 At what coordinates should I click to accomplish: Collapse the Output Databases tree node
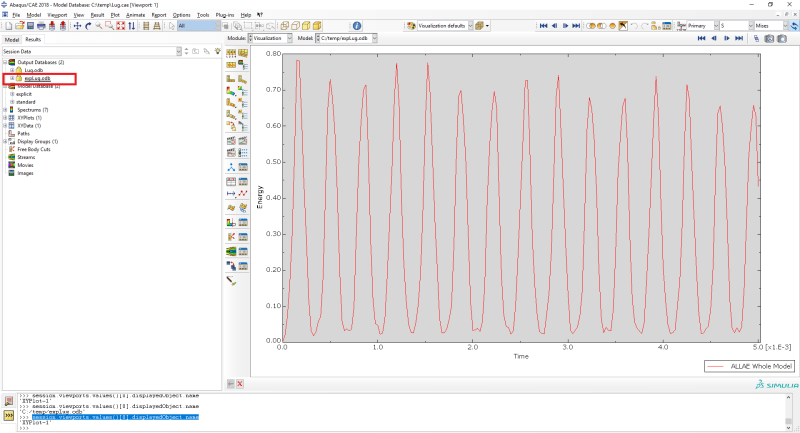coord(5,62)
